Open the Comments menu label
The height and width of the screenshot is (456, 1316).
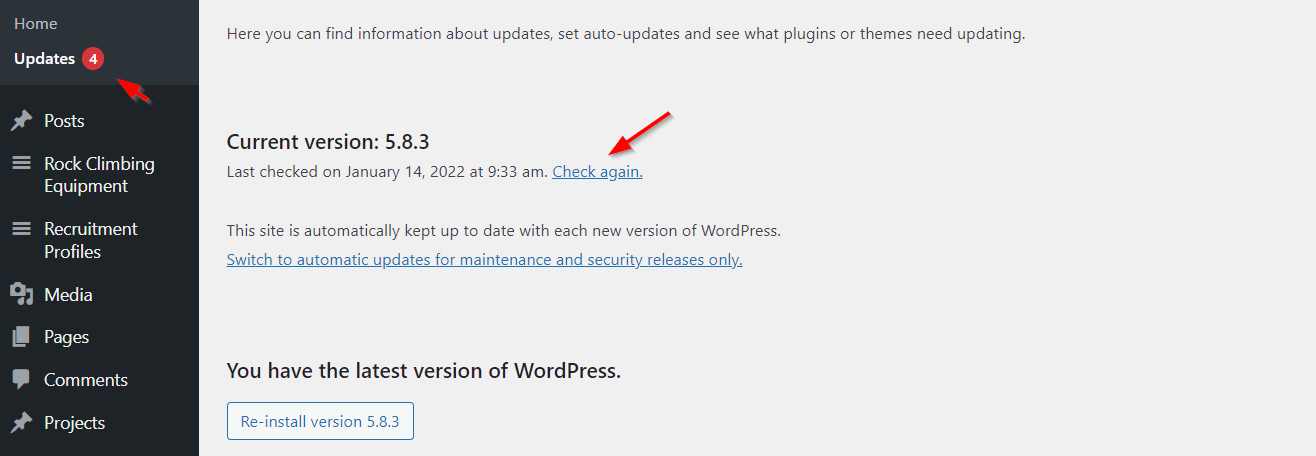[86, 380]
